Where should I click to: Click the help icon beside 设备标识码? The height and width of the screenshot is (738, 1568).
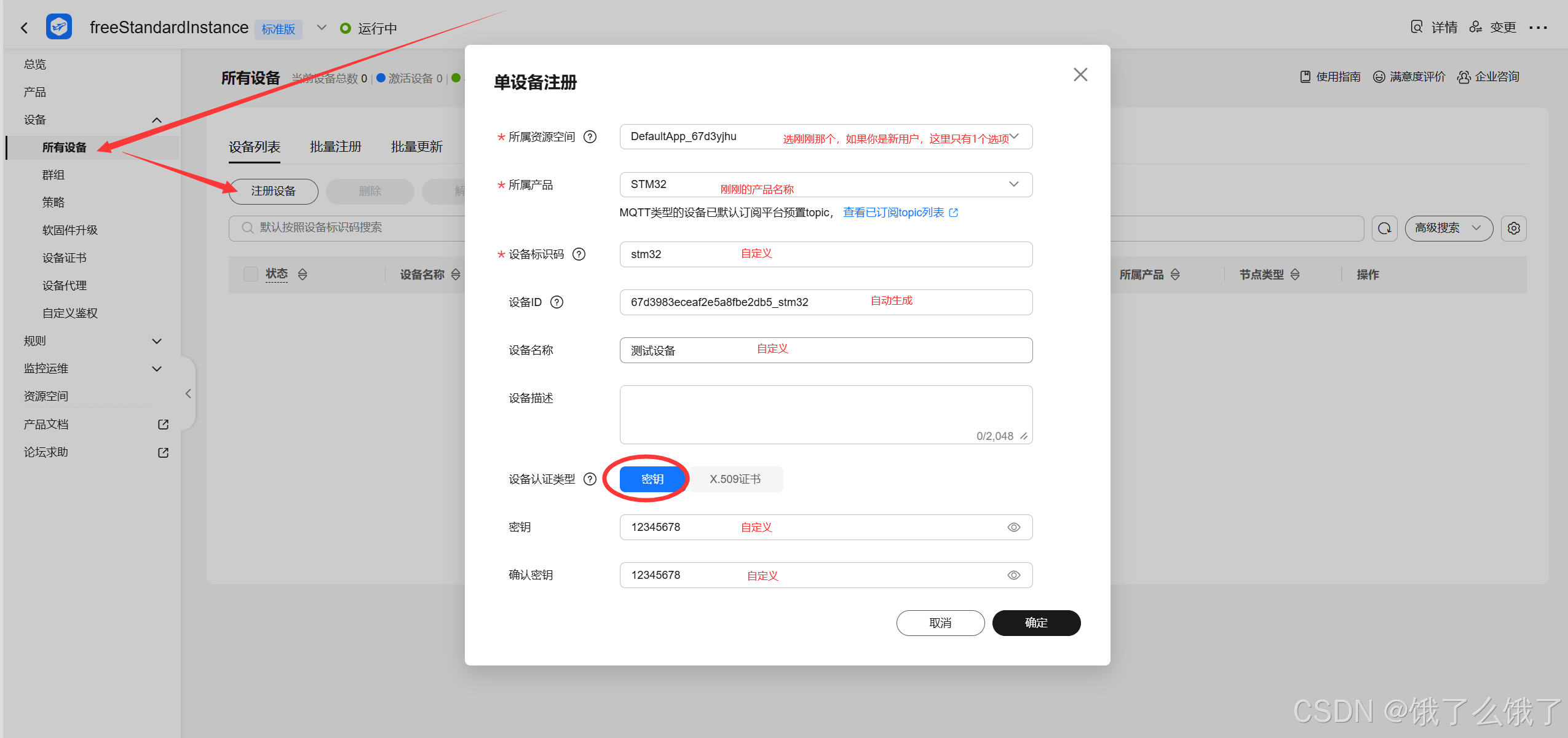(579, 254)
